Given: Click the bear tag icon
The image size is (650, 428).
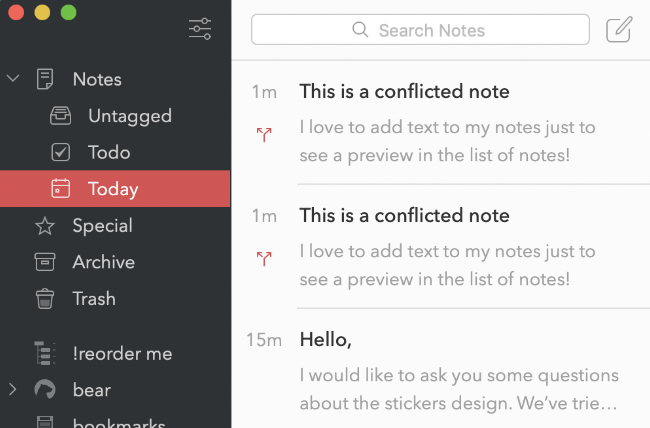Looking at the screenshot, I should point(45,390).
